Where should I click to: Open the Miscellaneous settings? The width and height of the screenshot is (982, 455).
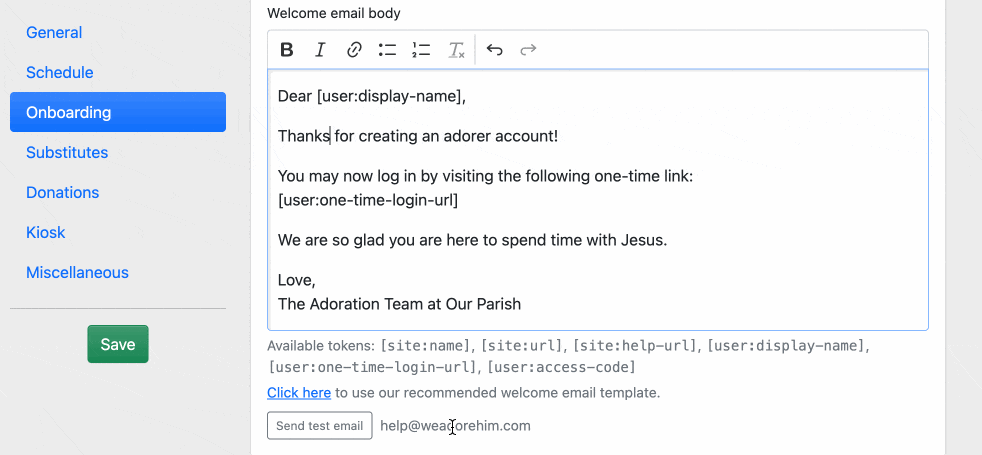pyautogui.click(x=77, y=272)
